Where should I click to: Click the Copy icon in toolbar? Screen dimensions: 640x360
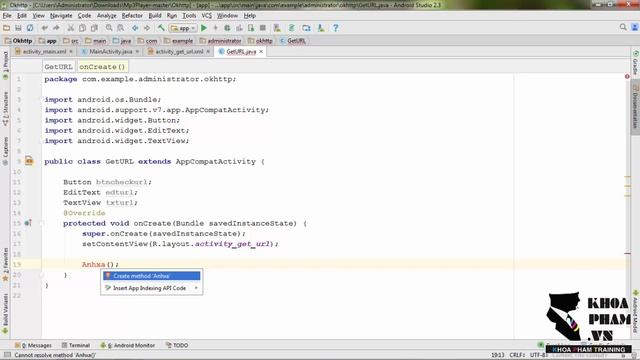coord(82,28)
